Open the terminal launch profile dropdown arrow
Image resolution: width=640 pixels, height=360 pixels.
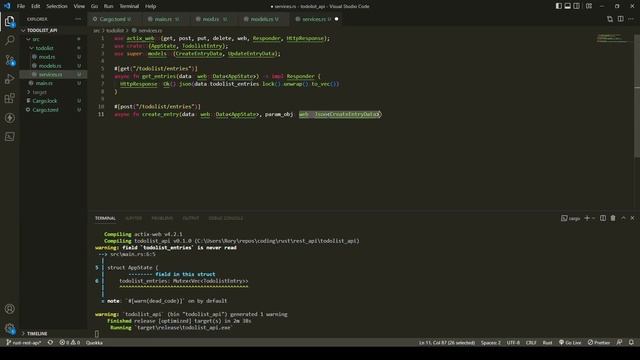click(x=593, y=218)
